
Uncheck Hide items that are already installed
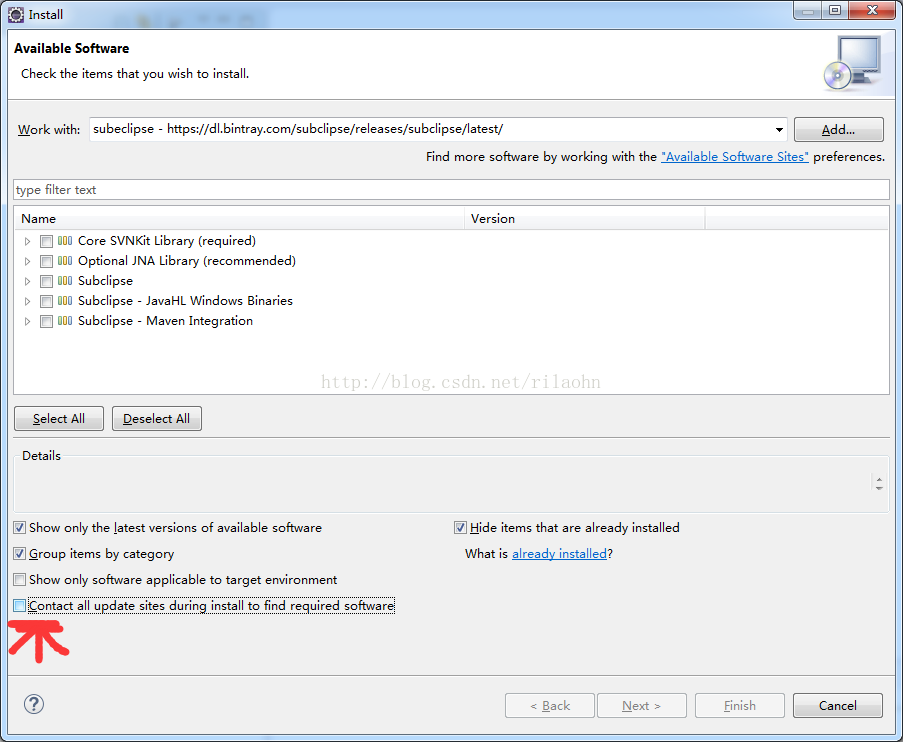click(460, 528)
